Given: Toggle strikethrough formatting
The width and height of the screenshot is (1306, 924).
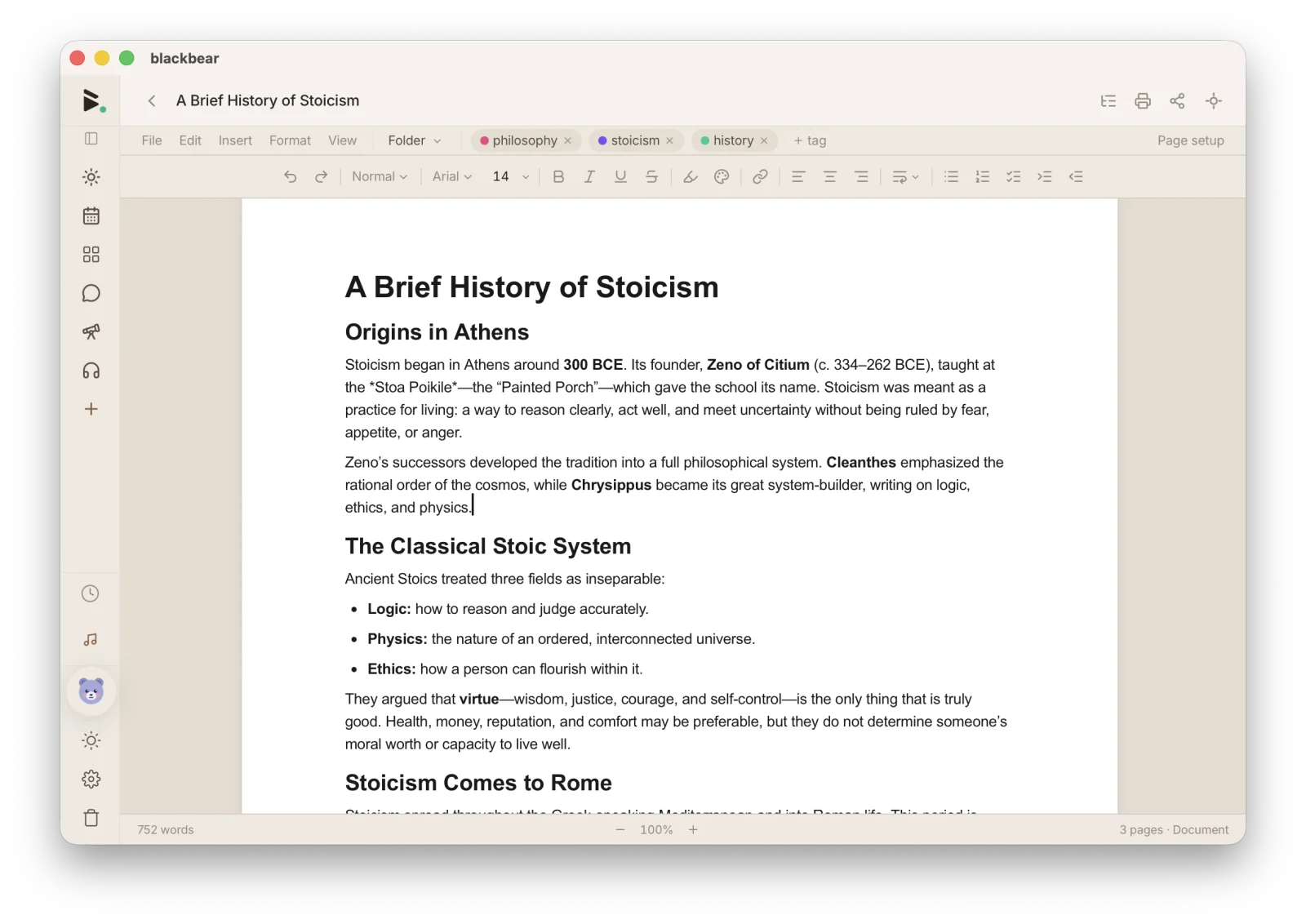Looking at the screenshot, I should pos(651,176).
